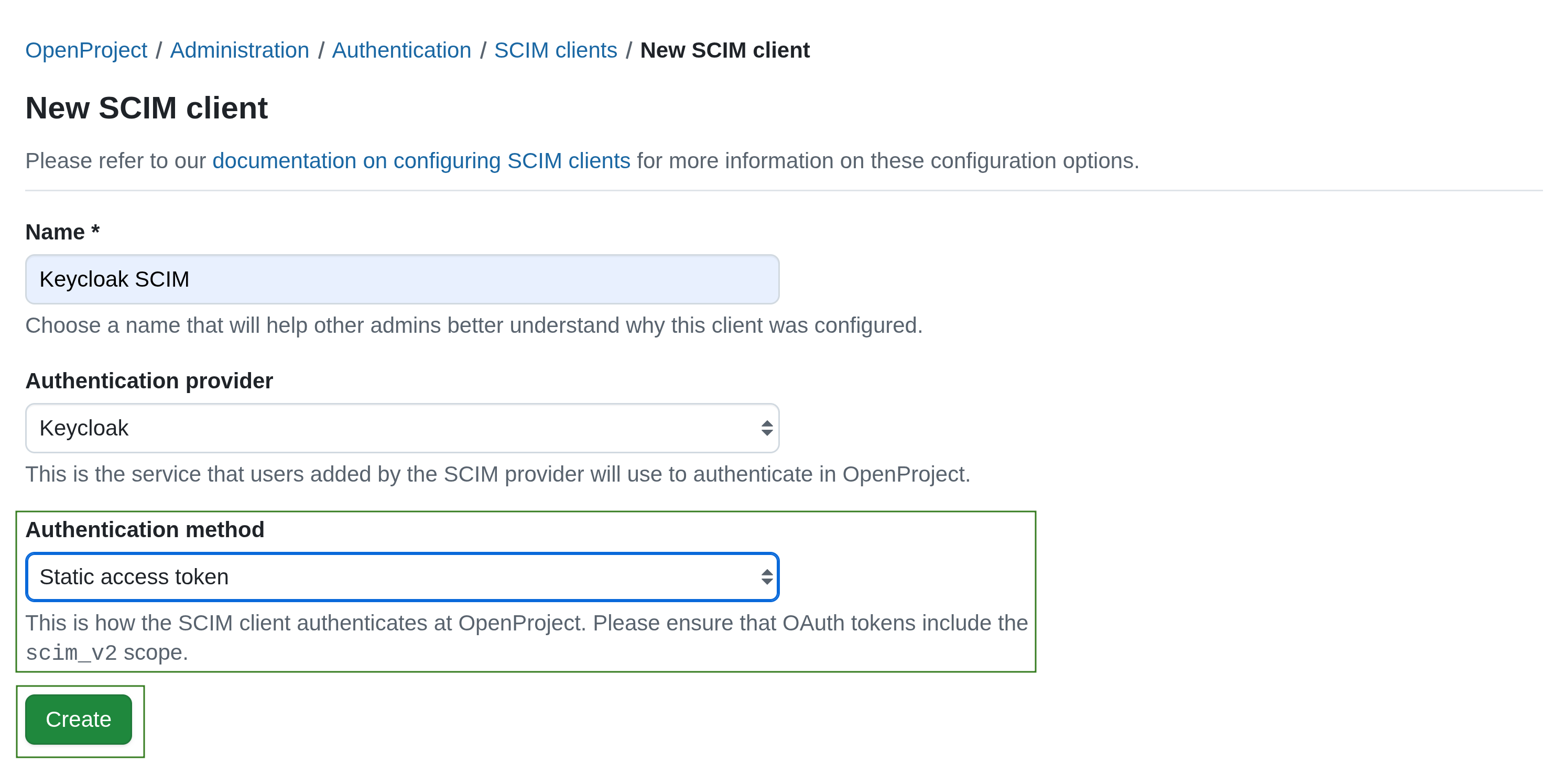Click the bold New SCIM client breadcrumb

point(724,50)
